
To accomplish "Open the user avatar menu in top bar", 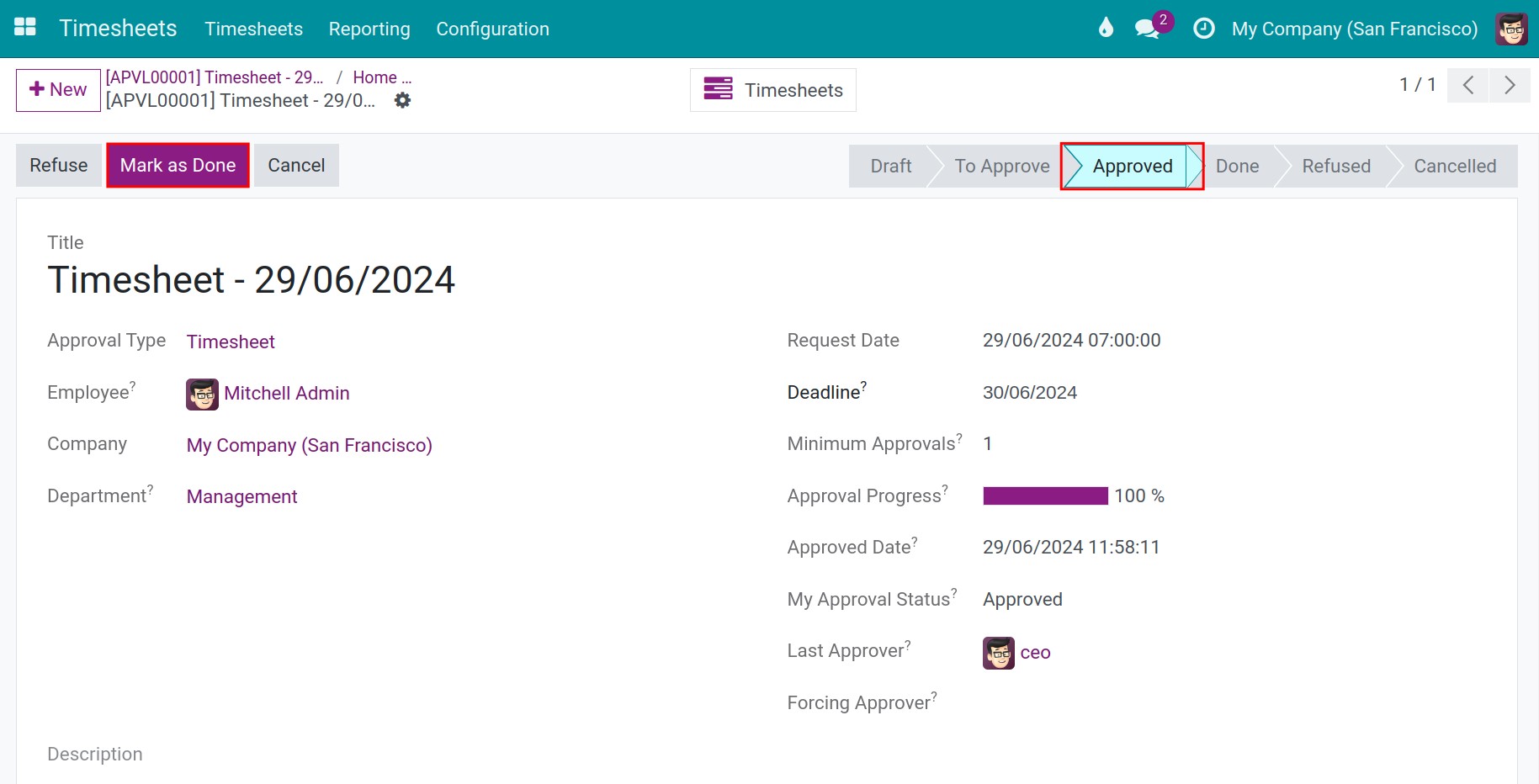I will [1511, 29].
